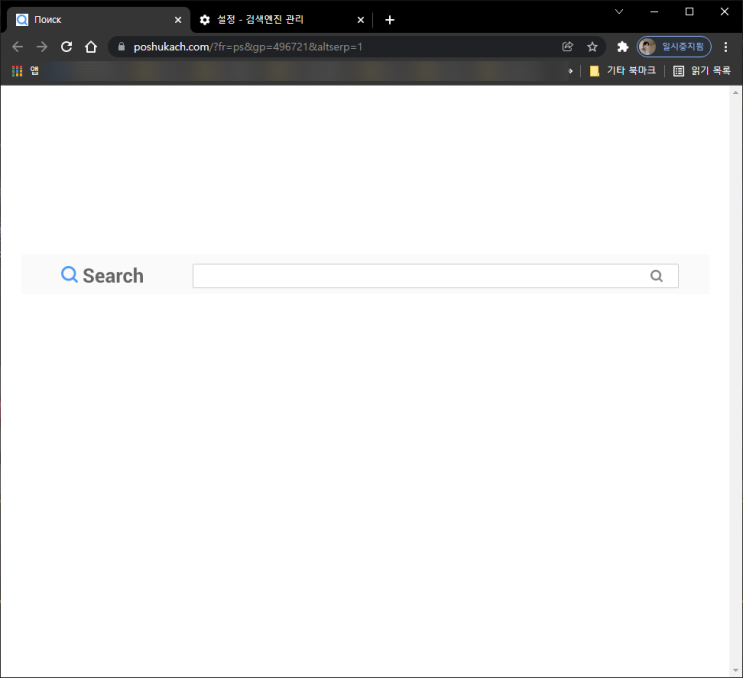
Task: Show hidden bookmarks overflow arrow
Action: pos(571,71)
